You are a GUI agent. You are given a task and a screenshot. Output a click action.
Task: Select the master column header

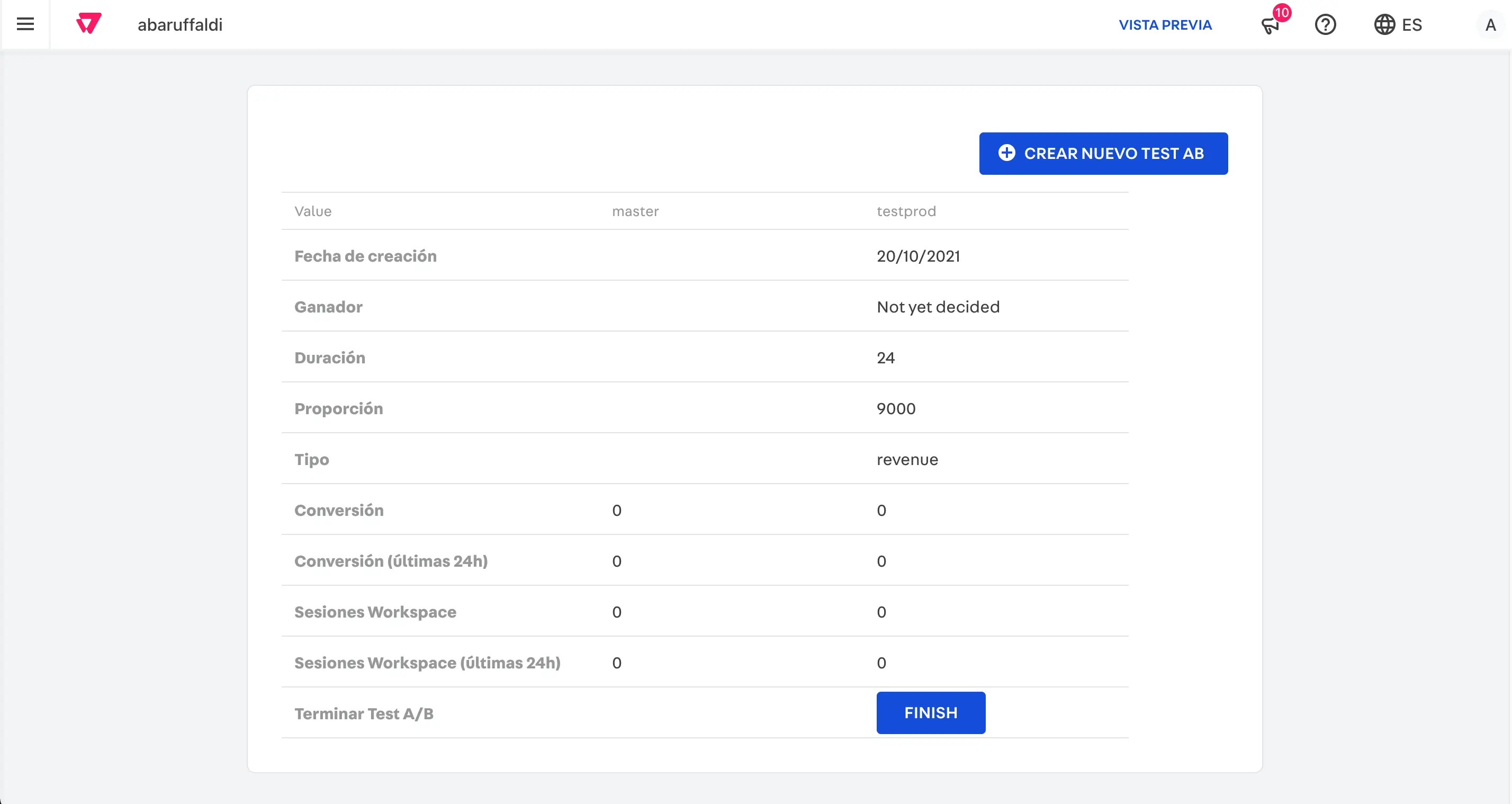click(x=635, y=211)
